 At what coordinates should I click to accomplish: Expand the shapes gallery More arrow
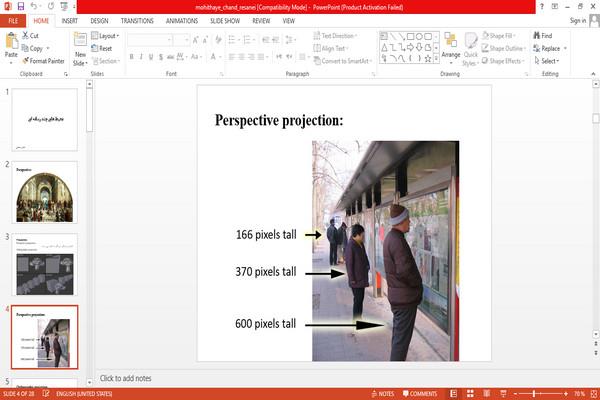(x=436, y=59)
